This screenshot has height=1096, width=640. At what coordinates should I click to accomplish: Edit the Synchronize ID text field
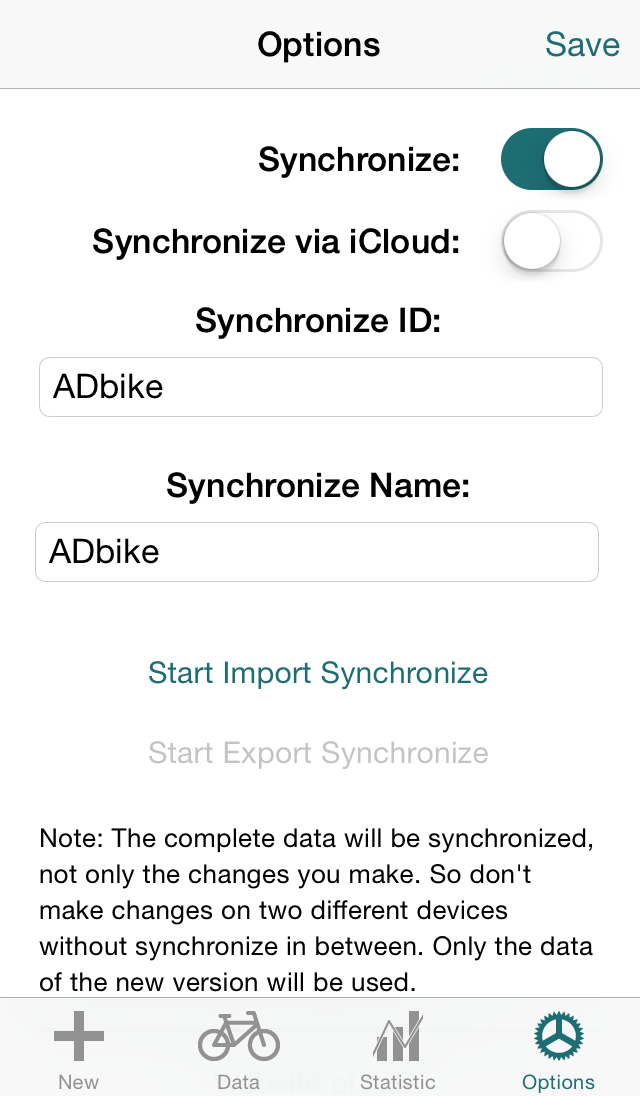[321, 387]
